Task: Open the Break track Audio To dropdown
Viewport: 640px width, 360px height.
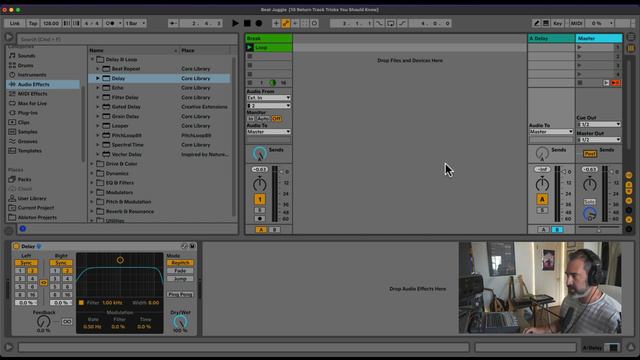Action: 269,132
